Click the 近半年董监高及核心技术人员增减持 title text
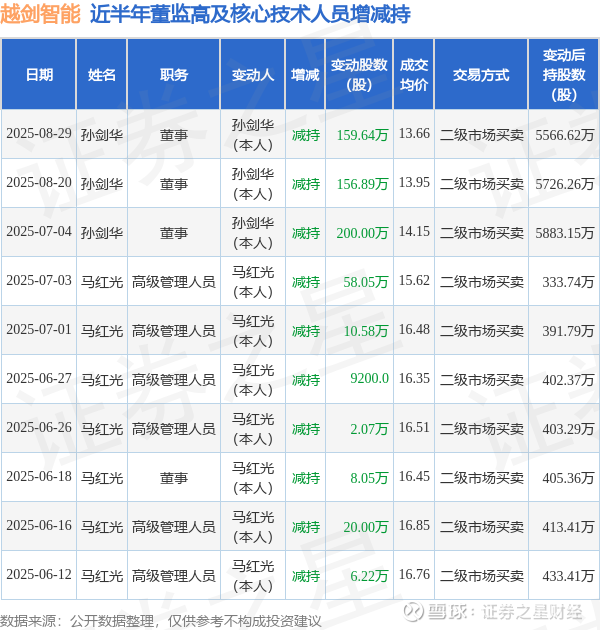The height and width of the screenshot is (630, 600). click(250, 14)
